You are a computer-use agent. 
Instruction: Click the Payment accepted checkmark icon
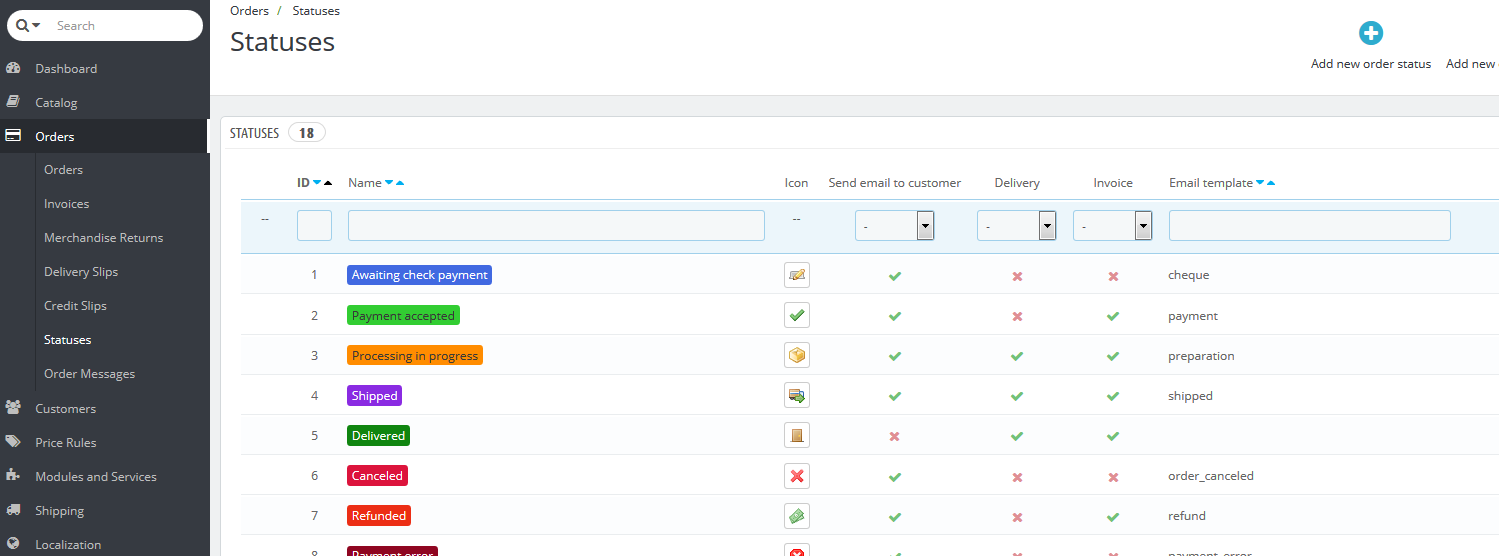[797, 316]
